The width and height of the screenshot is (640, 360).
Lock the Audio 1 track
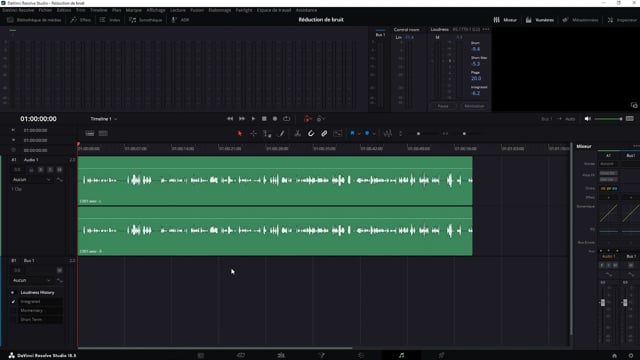(31, 169)
